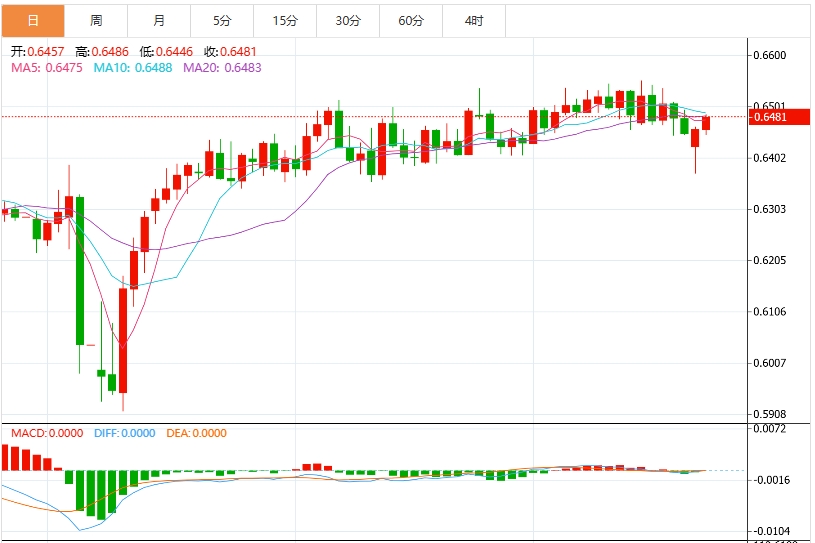Click the 0.6106 price axis label
Screen dimensions: 815x543
pyautogui.click(x=770, y=312)
